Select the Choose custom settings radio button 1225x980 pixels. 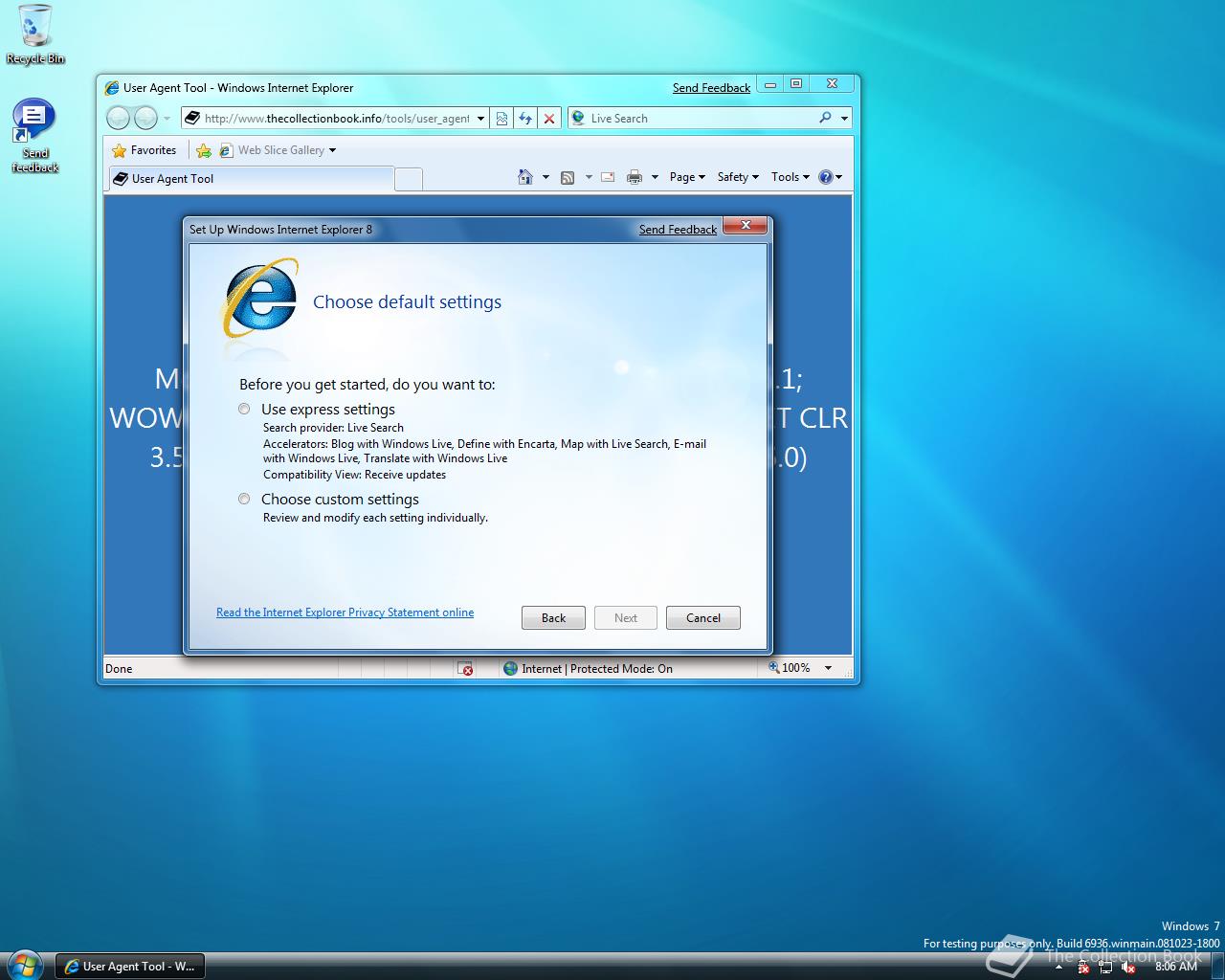click(245, 499)
